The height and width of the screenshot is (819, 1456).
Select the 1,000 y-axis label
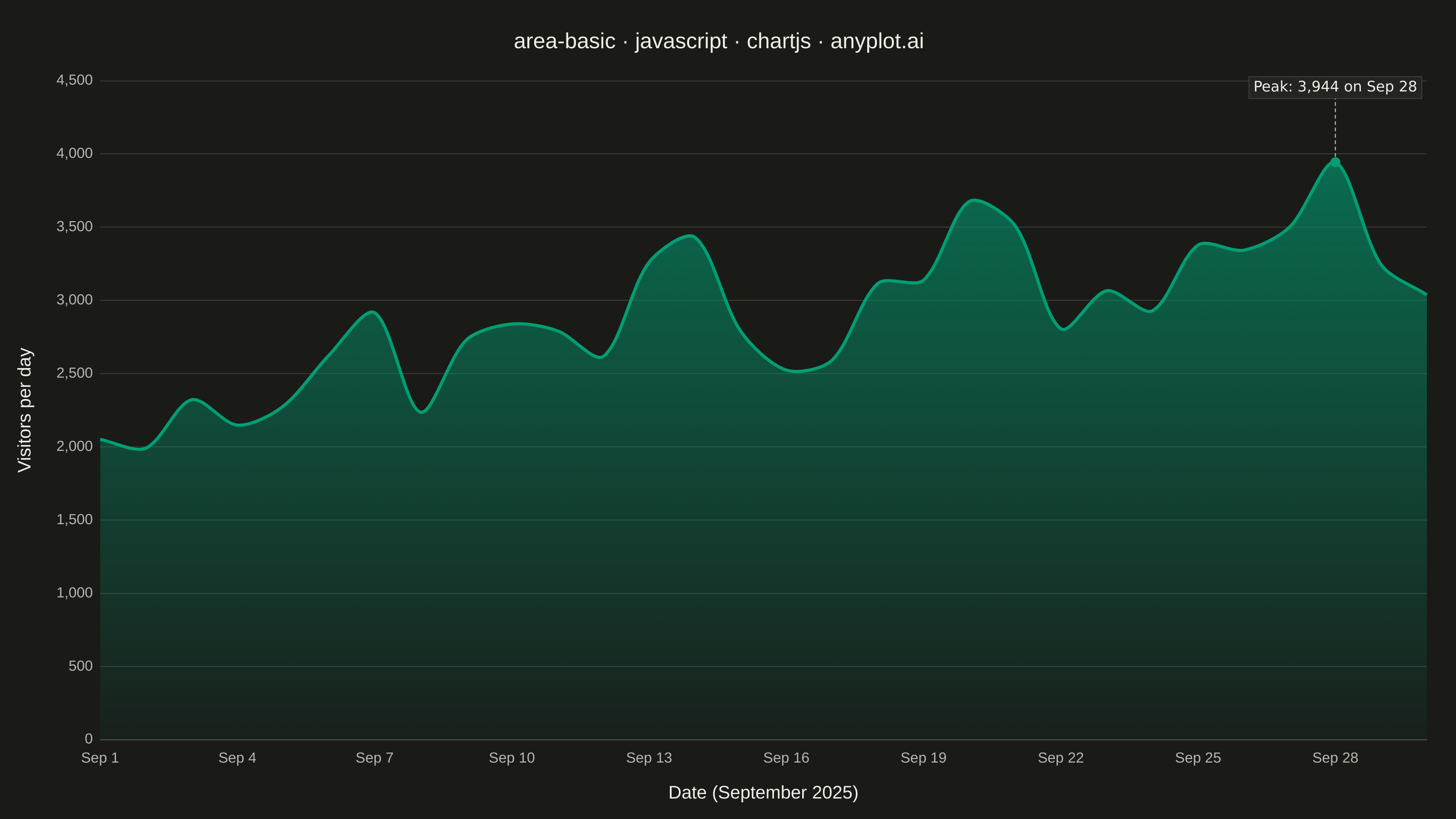coord(75,593)
